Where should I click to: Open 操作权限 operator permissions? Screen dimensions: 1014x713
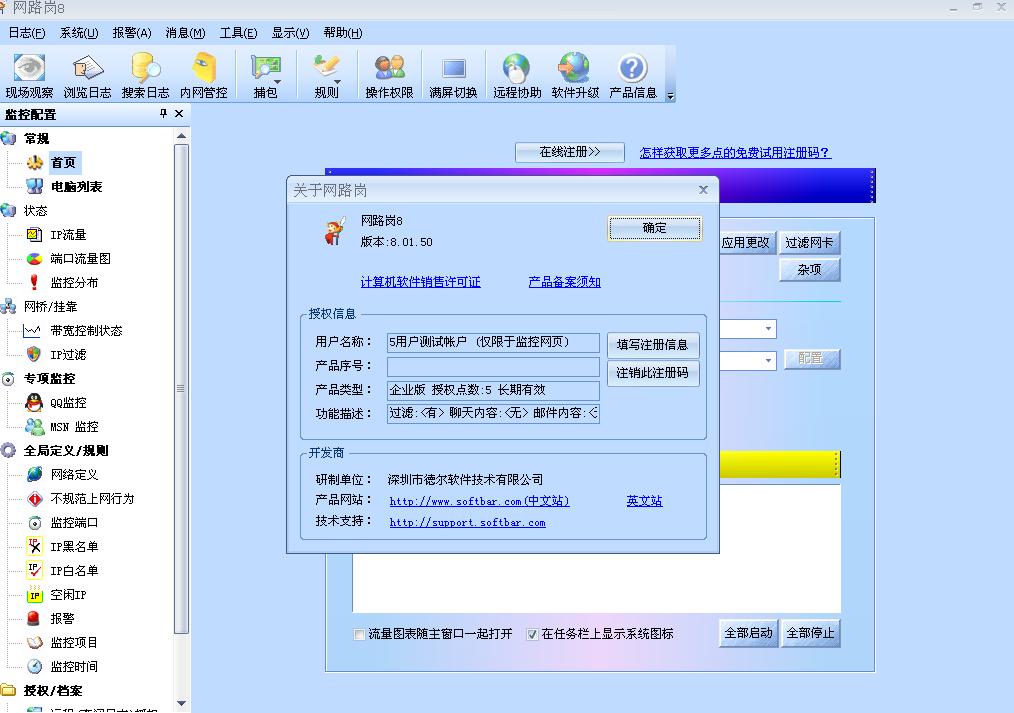[389, 76]
